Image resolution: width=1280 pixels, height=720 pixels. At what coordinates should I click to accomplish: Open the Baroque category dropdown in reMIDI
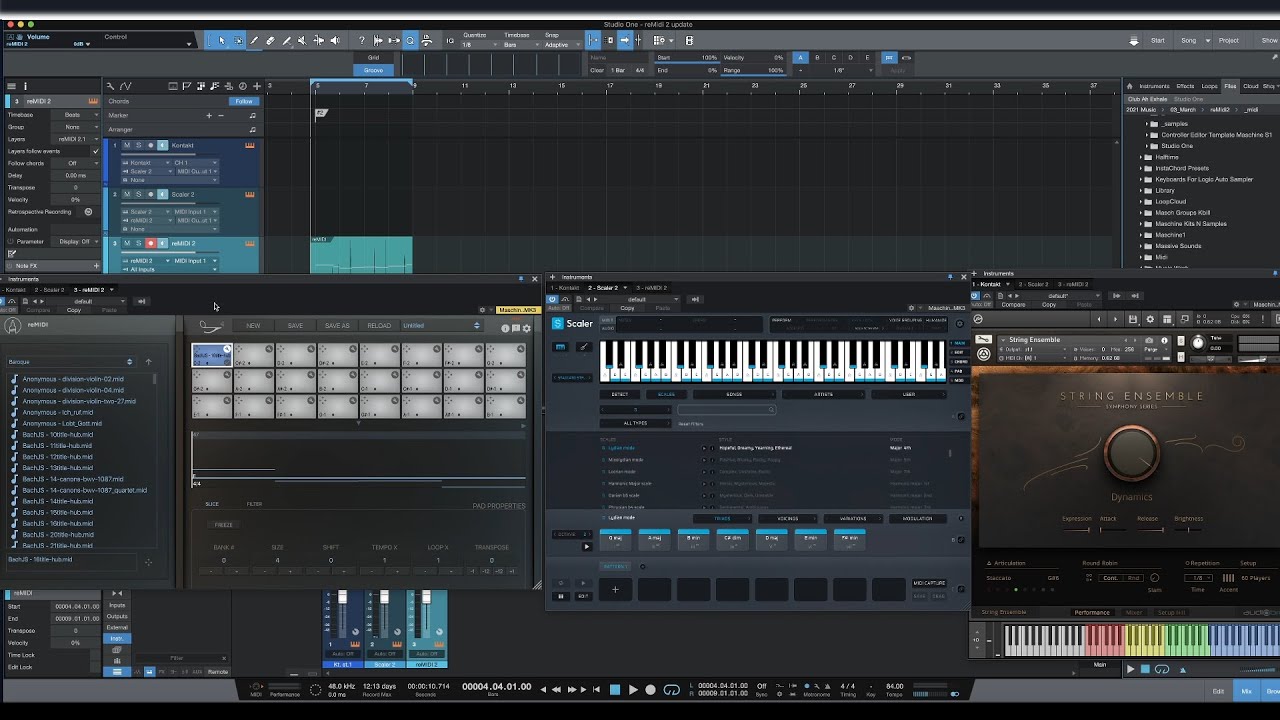[x=71, y=361]
